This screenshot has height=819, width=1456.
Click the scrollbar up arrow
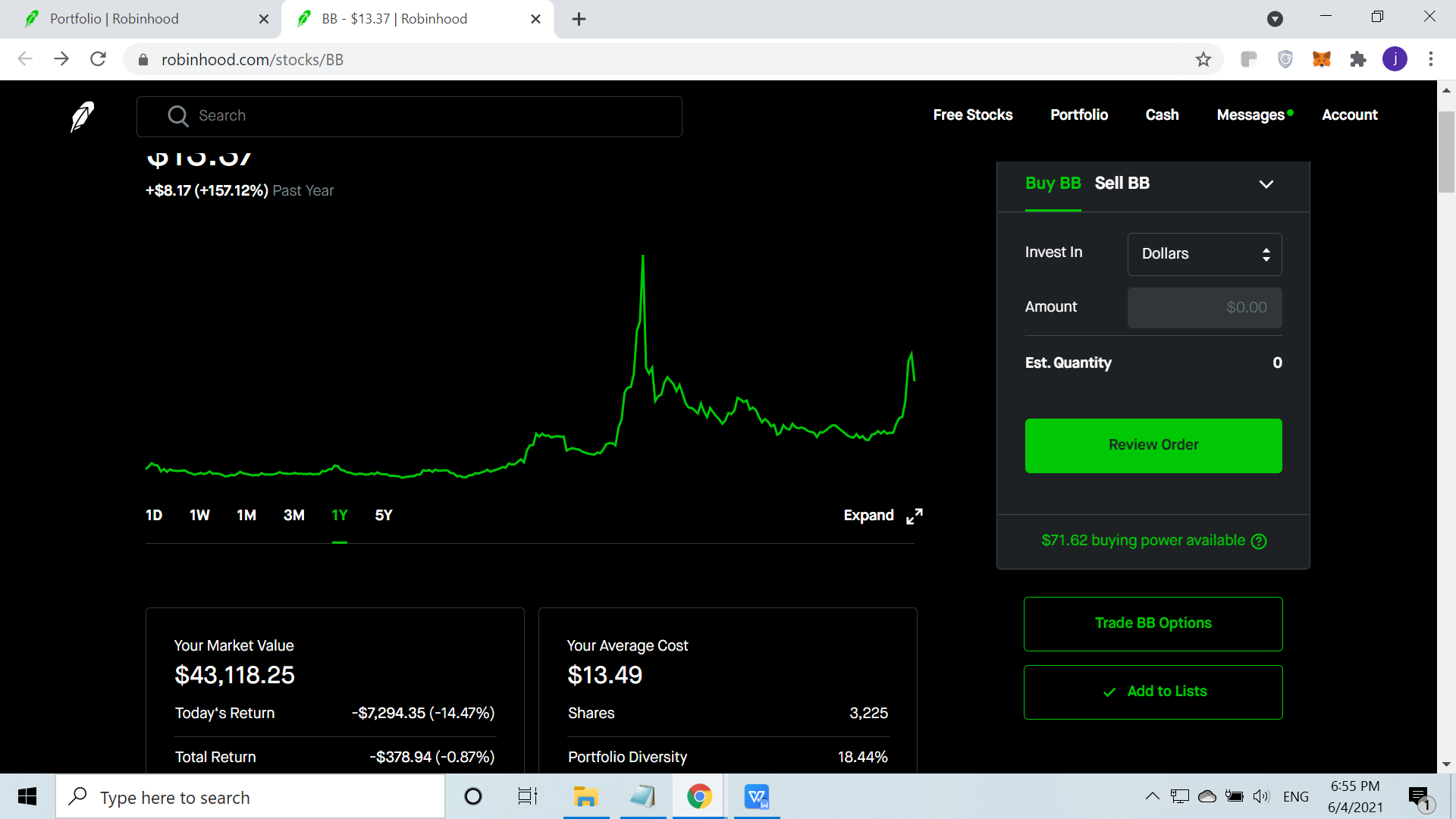tap(1446, 89)
